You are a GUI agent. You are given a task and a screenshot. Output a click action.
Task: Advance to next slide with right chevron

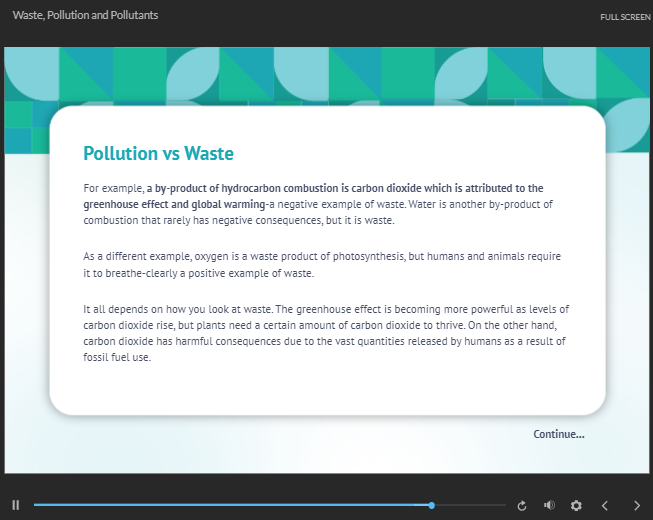point(637,505)
